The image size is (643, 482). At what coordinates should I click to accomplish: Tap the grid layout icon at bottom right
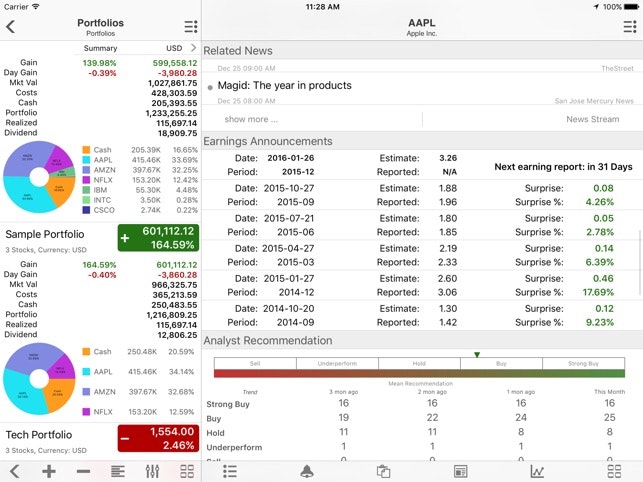pyautogui.click(x=614, y=471)
